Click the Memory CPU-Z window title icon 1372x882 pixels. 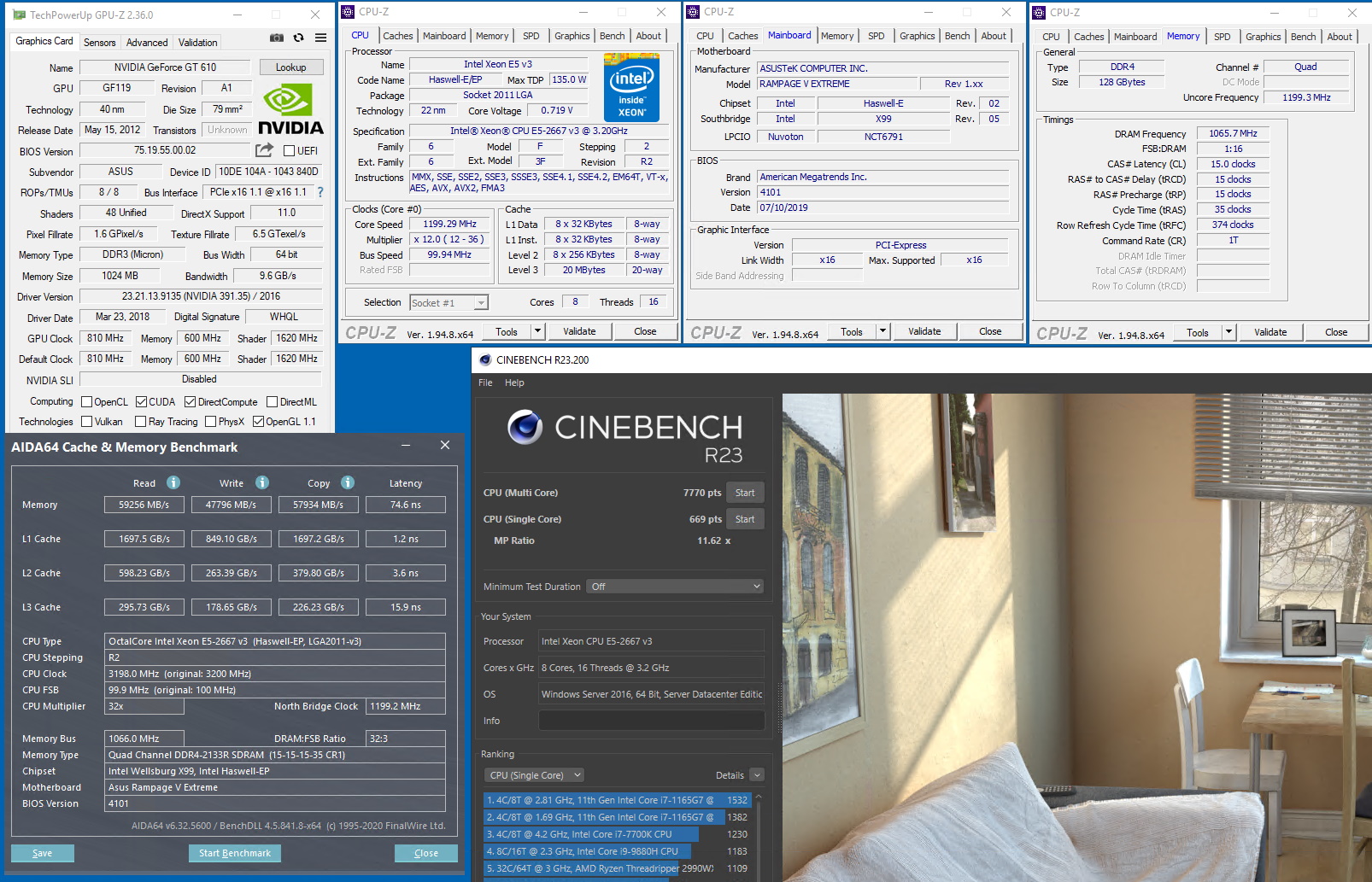1040,13
